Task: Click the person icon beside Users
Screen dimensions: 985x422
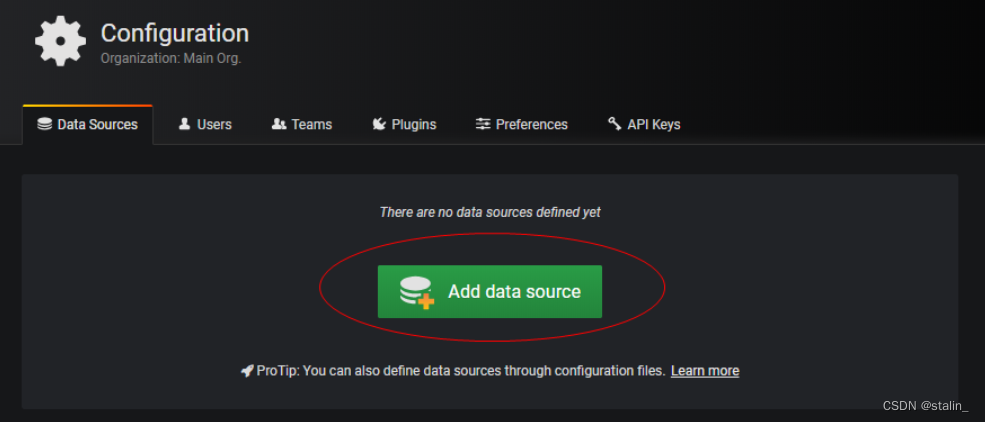Action: pyautogui.click(x=184, y=124)
